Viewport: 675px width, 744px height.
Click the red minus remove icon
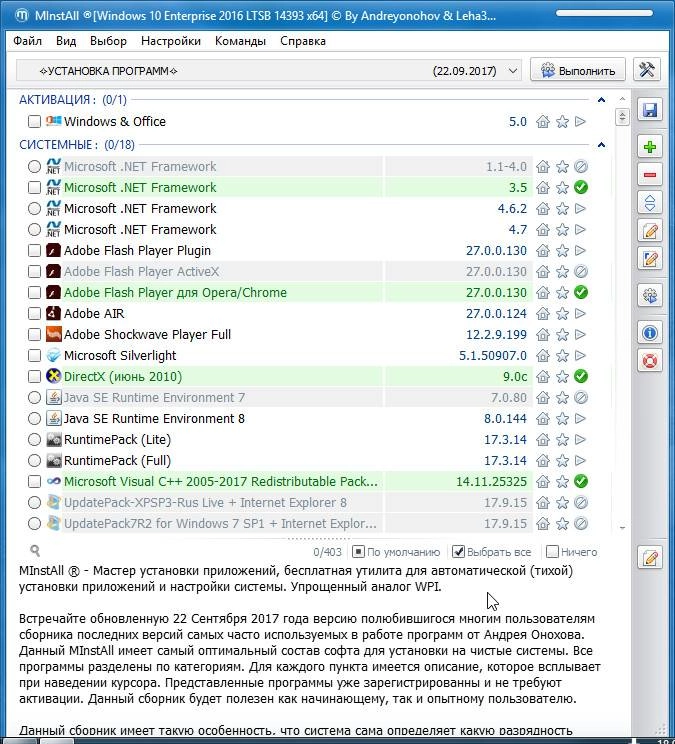649,175
